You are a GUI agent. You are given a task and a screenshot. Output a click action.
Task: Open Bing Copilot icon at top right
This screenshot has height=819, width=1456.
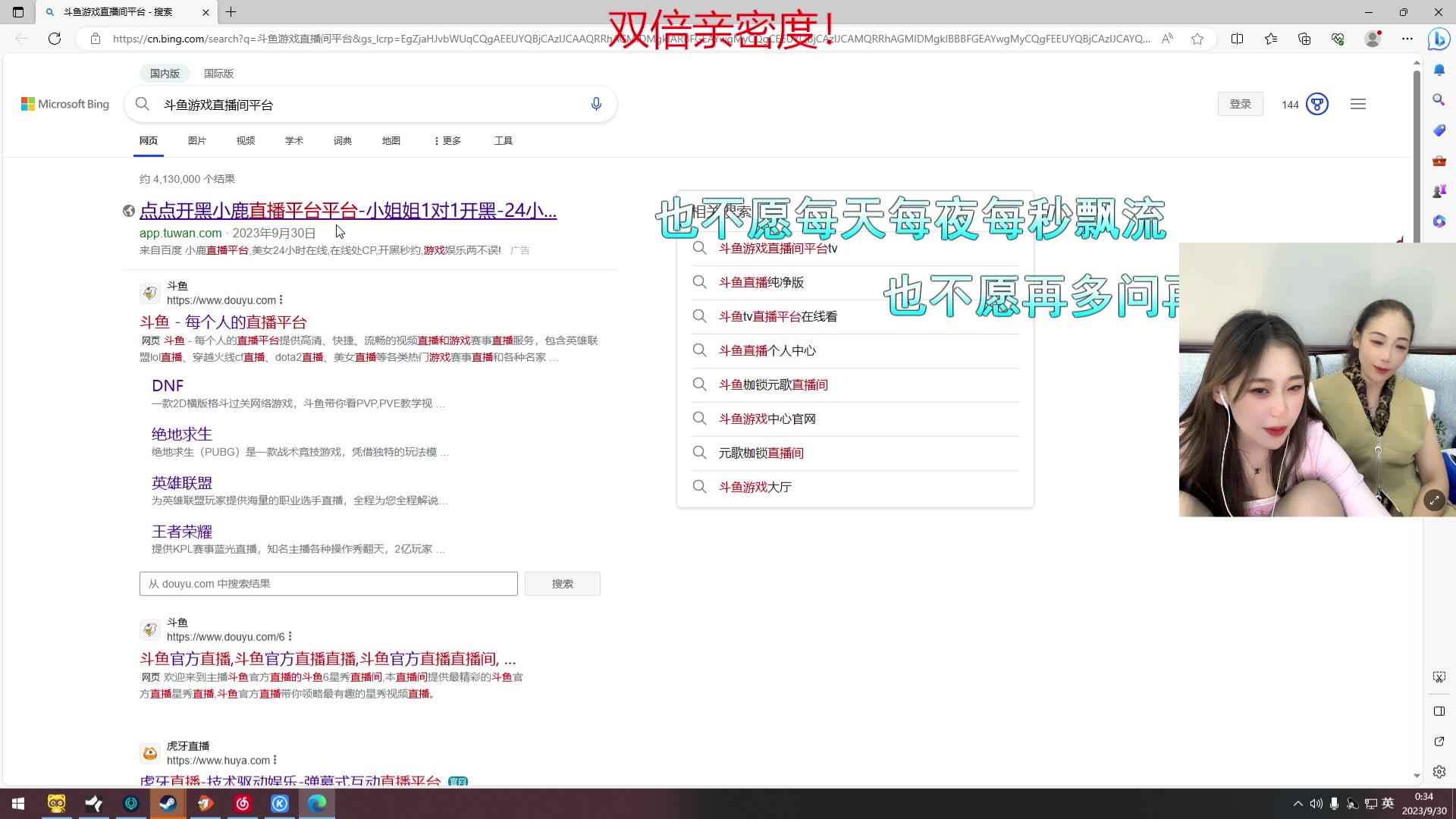(1439, 39)
